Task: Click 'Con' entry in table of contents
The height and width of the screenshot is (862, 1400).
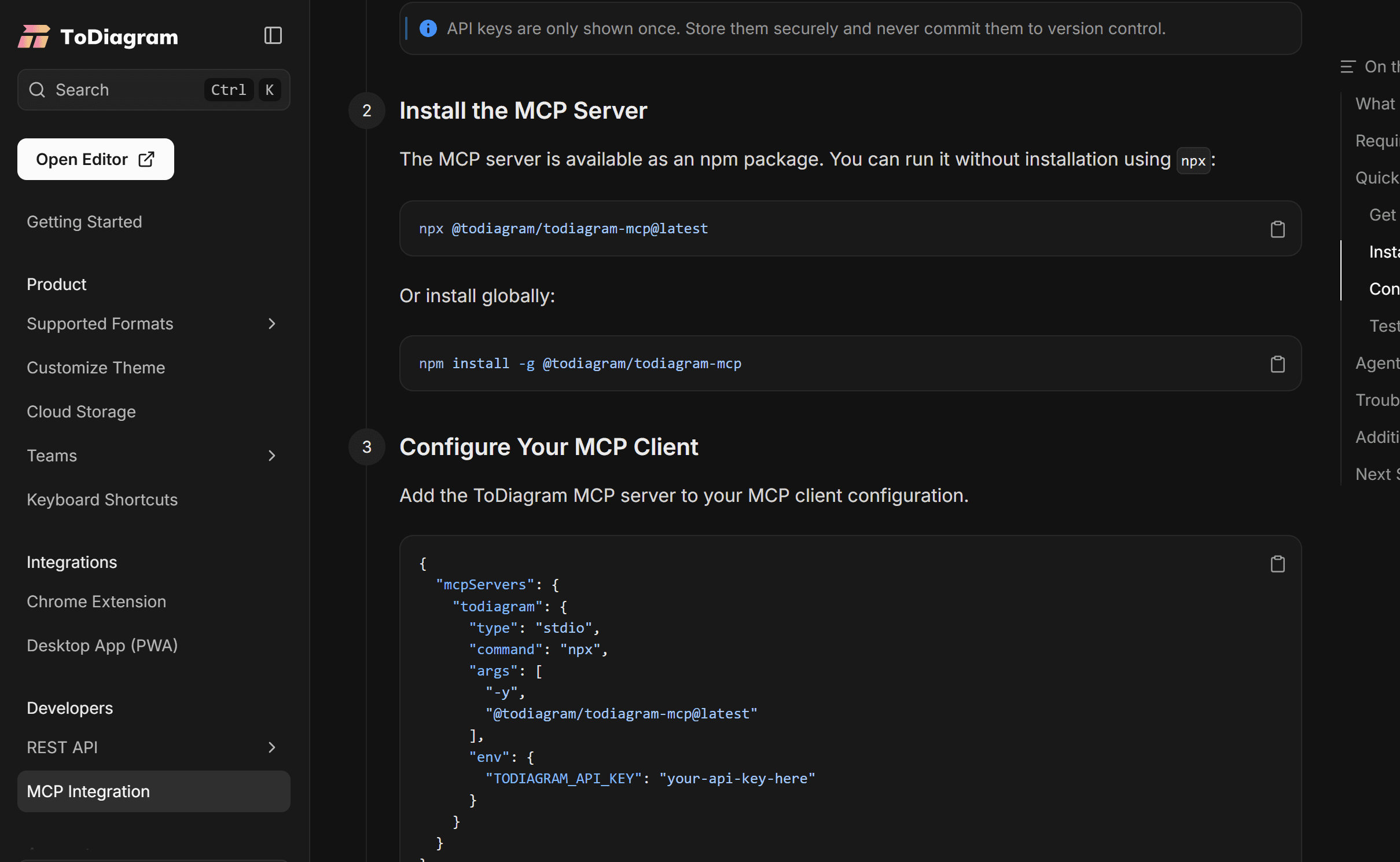Action: pos(1384,289)
